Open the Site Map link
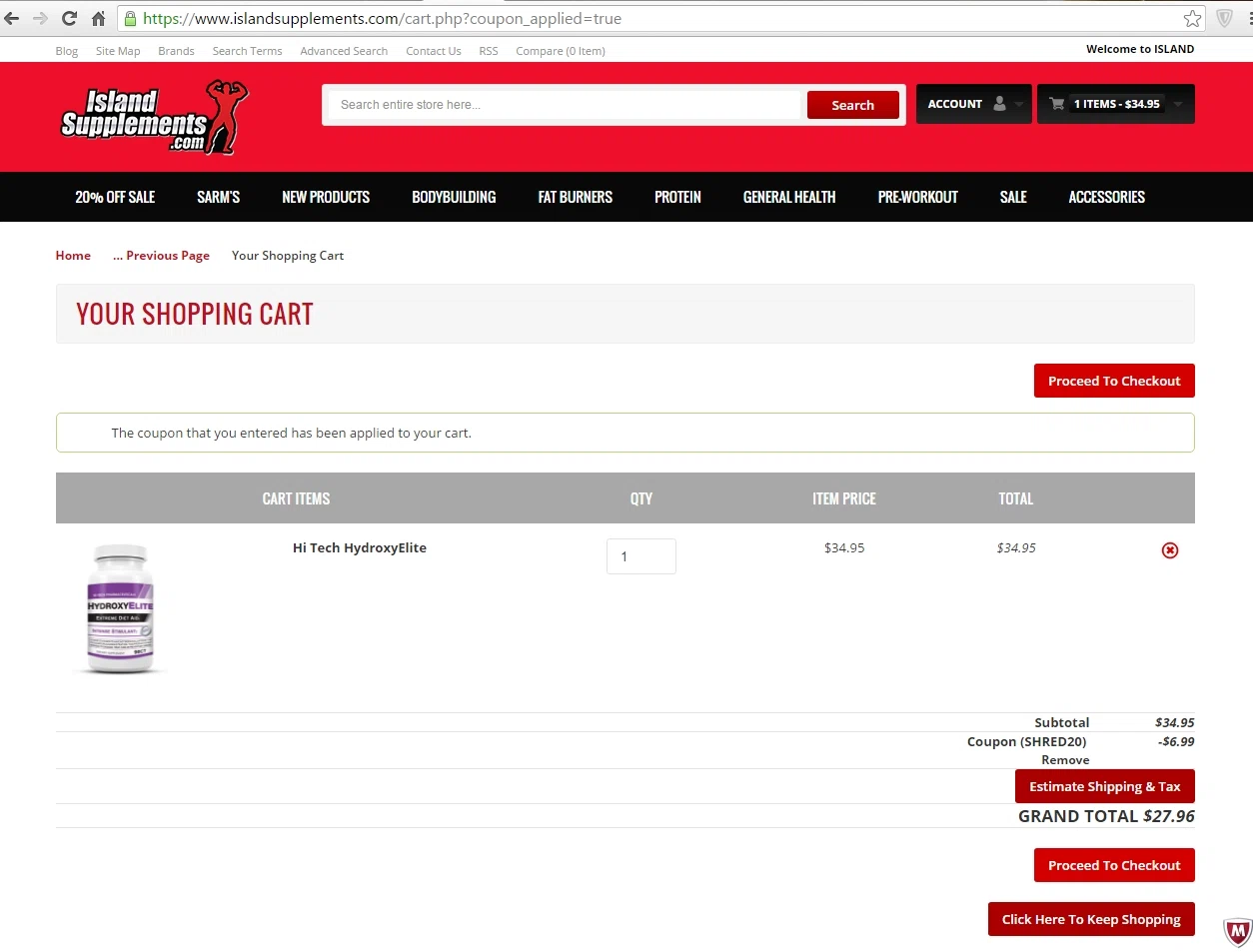Screen dimensions: 1253x952 (x=118, y=51)
